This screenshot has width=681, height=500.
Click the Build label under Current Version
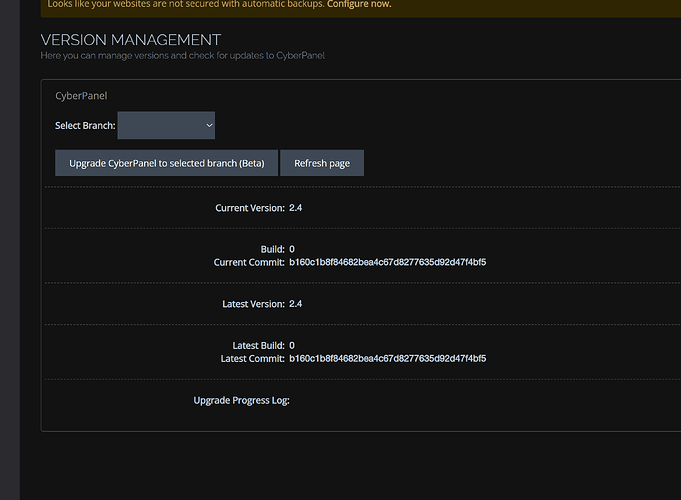pos(272,249)
